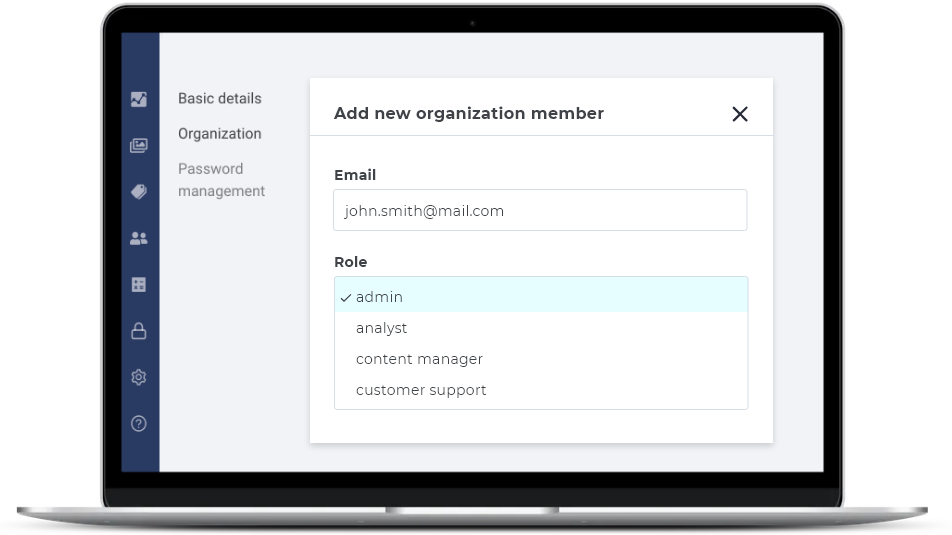The height and width of the screenshot is (535, 952).
Task: Click the checkmark next to admin
Action: [345, 297]
